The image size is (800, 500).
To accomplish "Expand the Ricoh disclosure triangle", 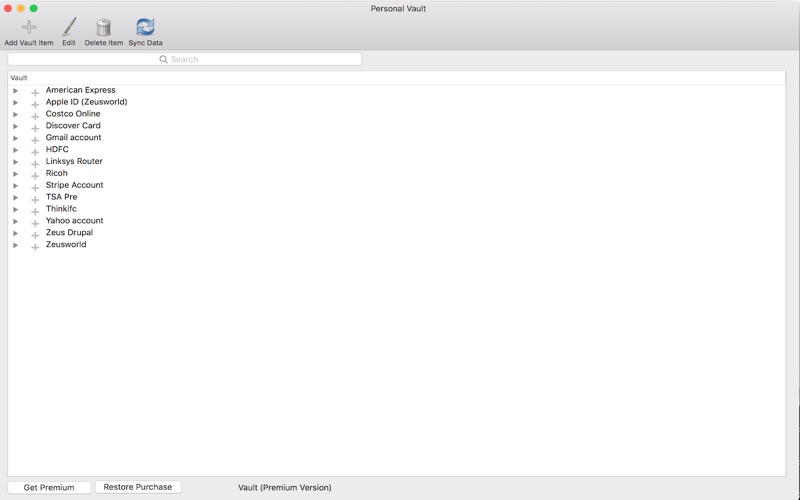I will (15, 174).
